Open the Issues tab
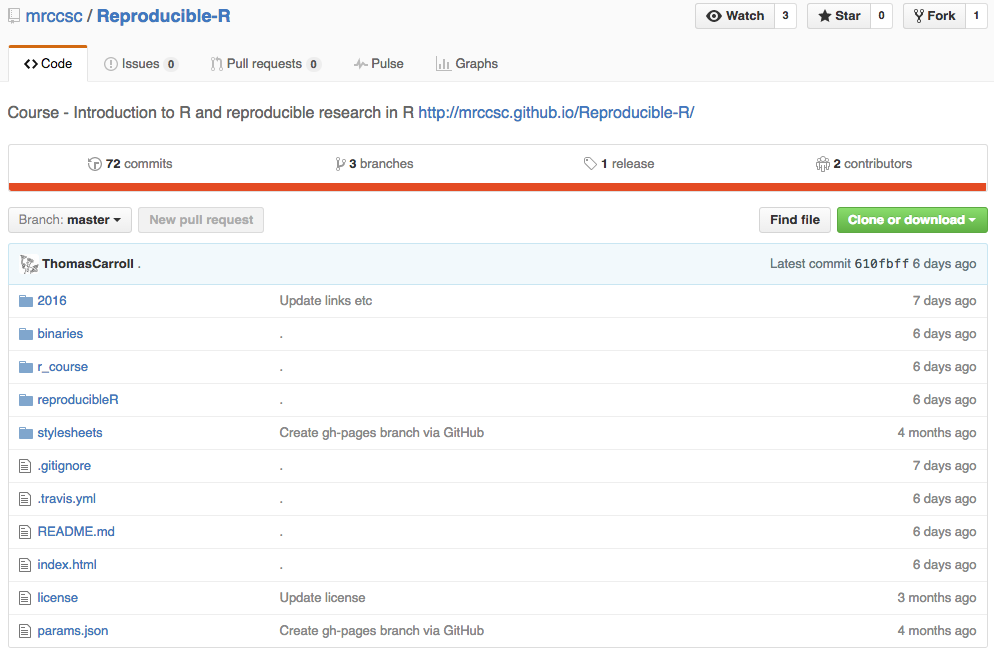Viewport: 994px width, 655px height. pos(140,64)
